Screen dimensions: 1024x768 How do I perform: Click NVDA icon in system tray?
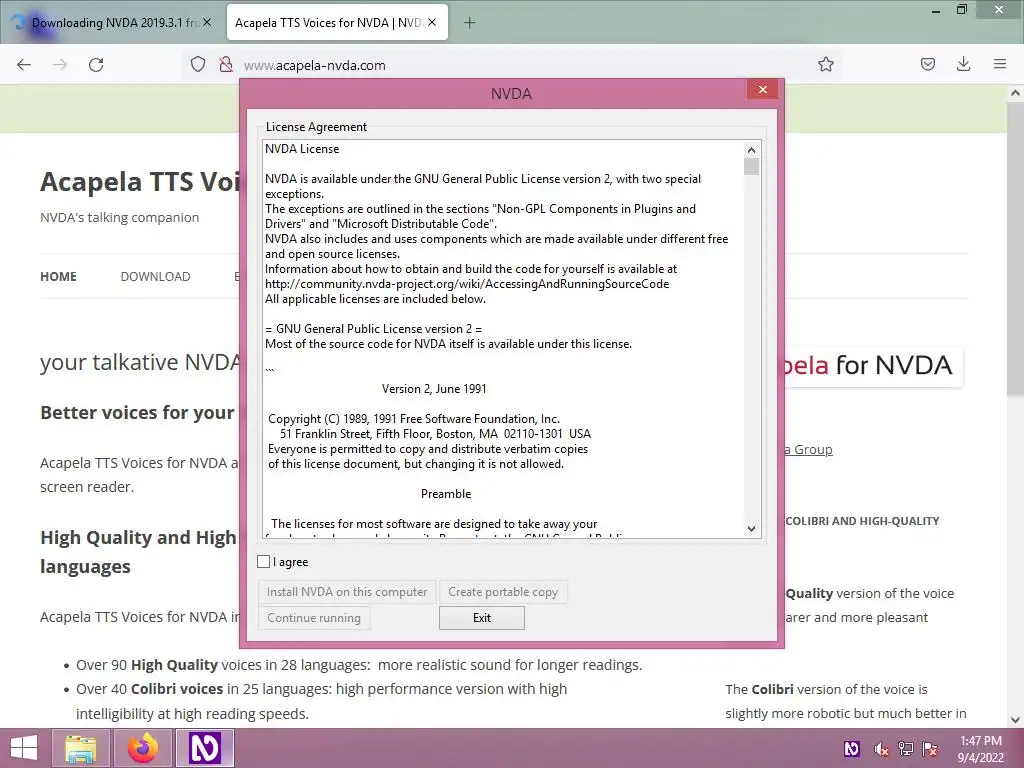click(x=852, y=748)
